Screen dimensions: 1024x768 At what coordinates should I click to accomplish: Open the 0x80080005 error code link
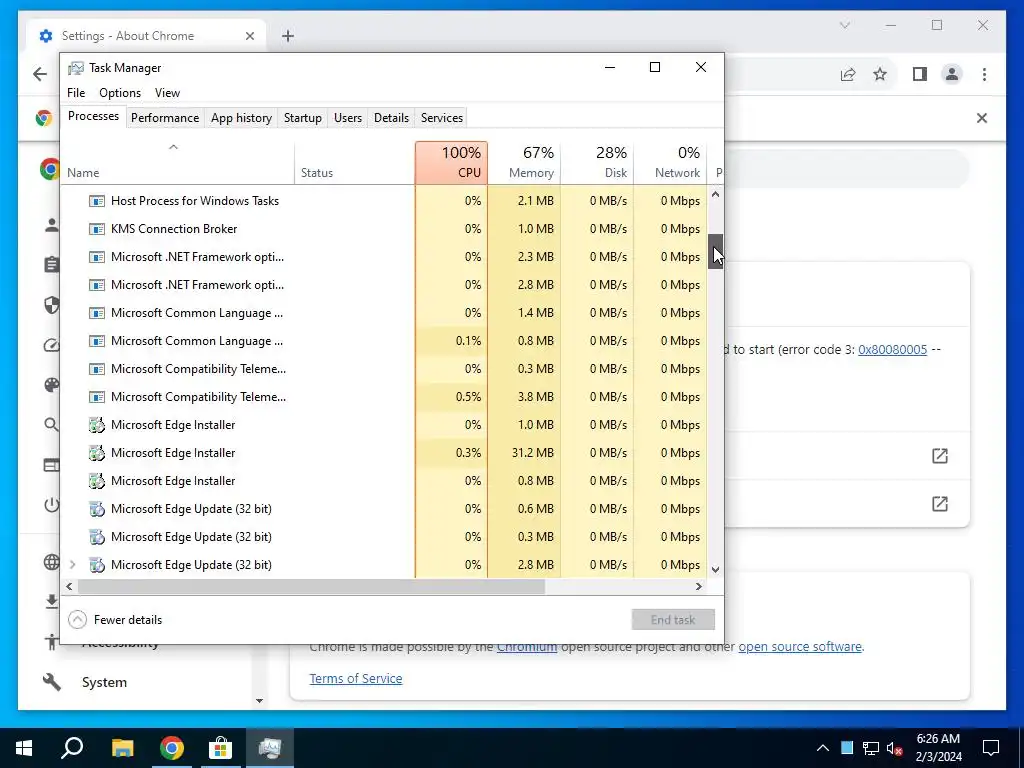892,349
